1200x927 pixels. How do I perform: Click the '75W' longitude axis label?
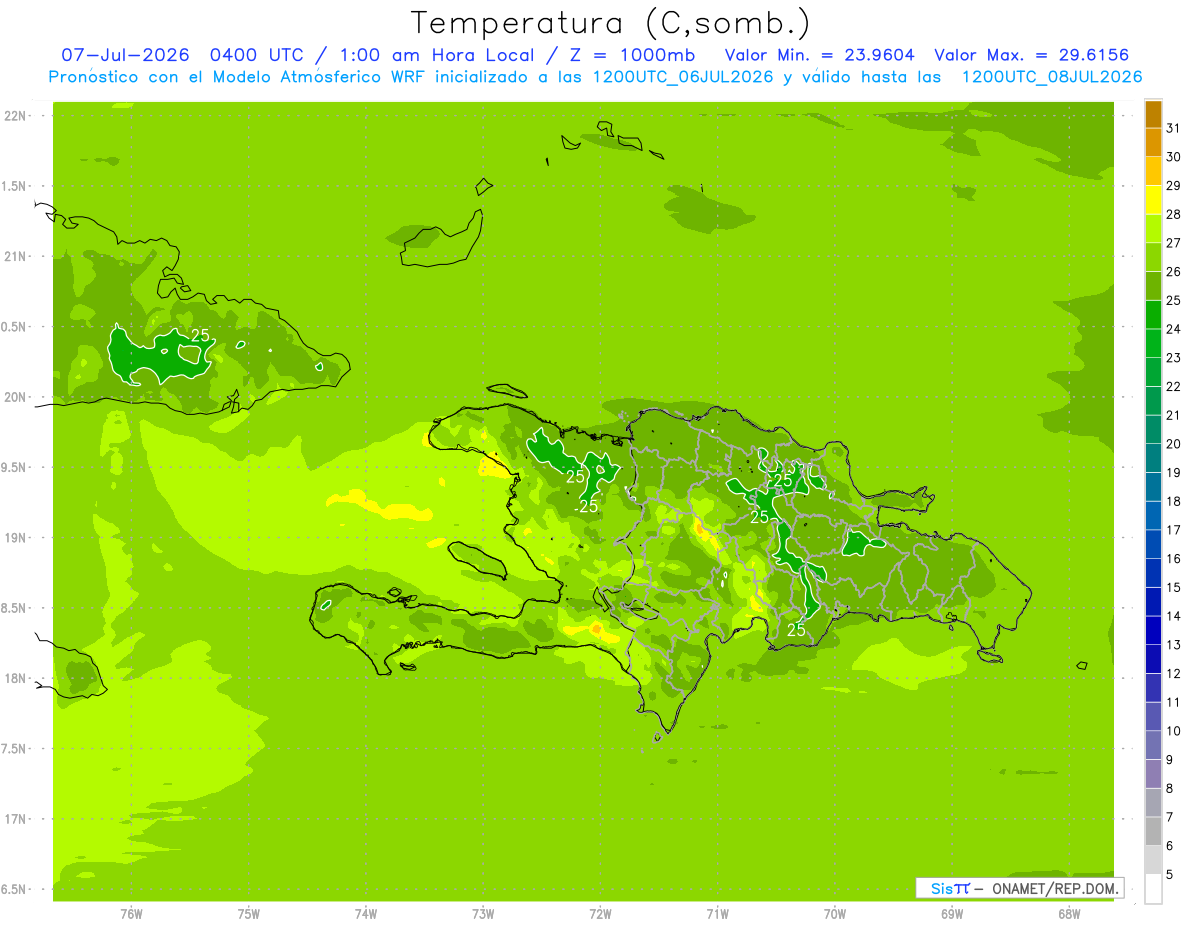coord(249,914)
